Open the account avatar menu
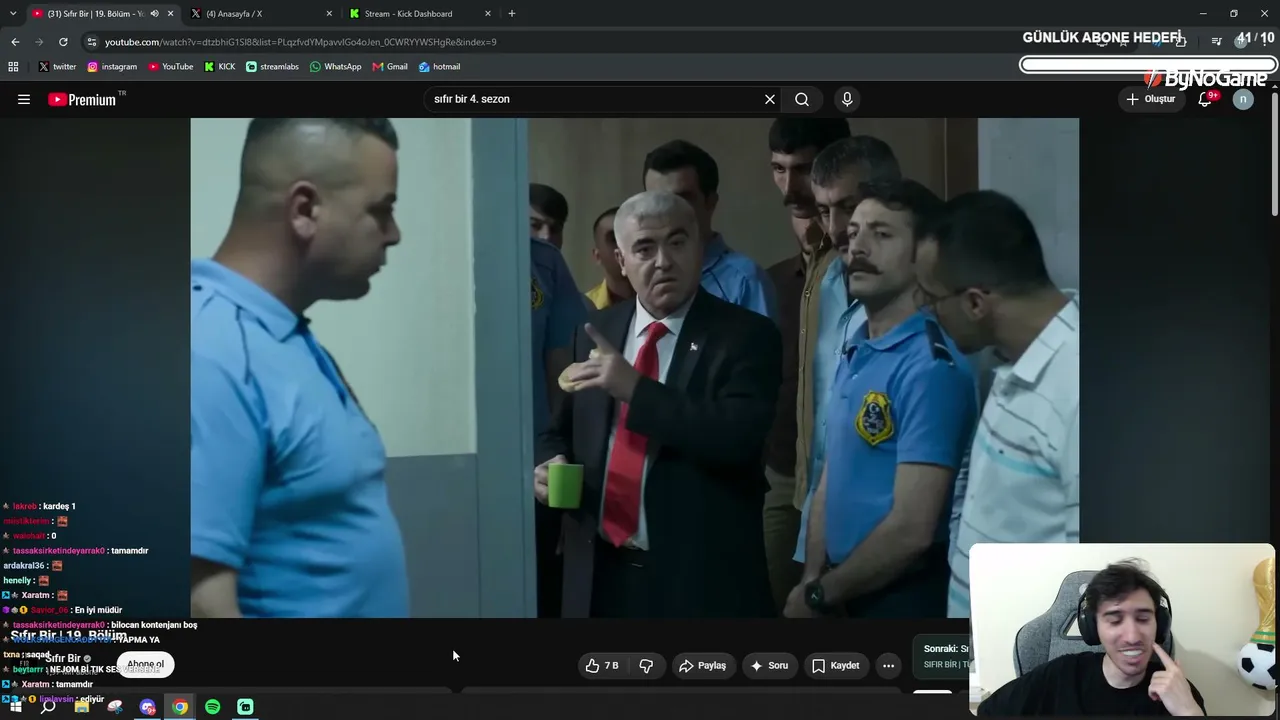 1243,99
